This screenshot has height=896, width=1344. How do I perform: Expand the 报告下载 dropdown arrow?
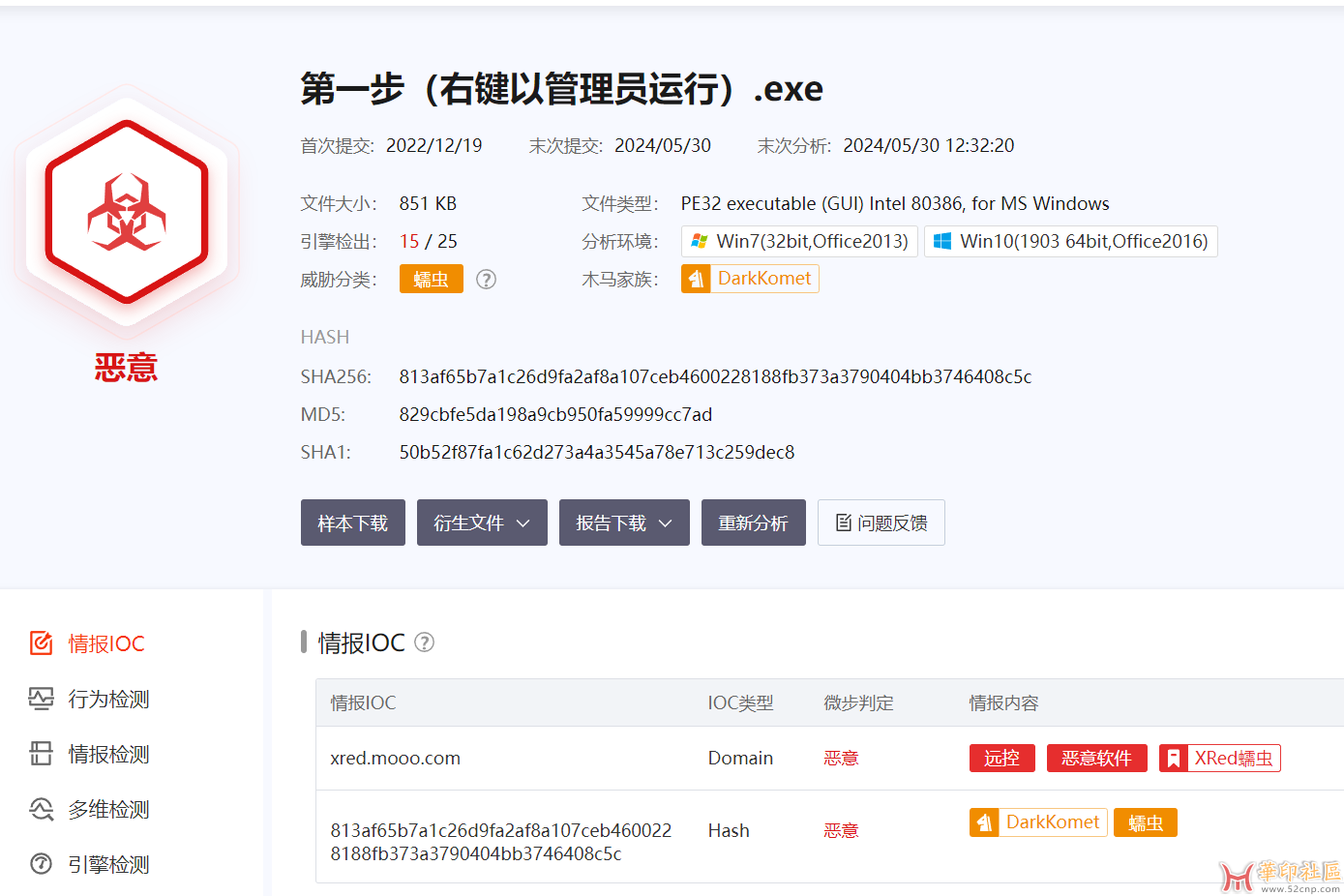point(666,523)
